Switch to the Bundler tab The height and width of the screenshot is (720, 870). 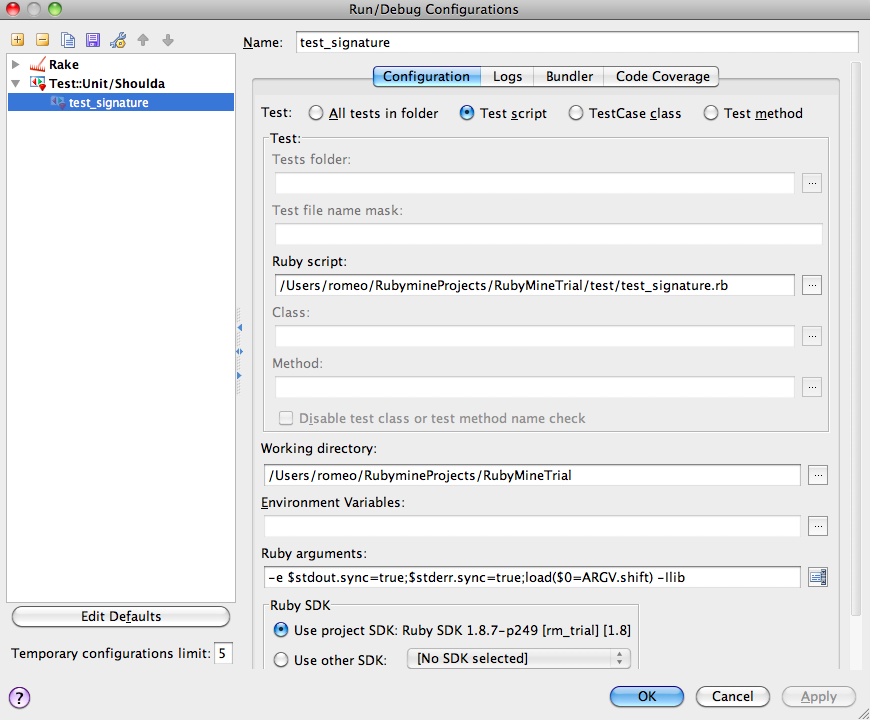(569, 77)
